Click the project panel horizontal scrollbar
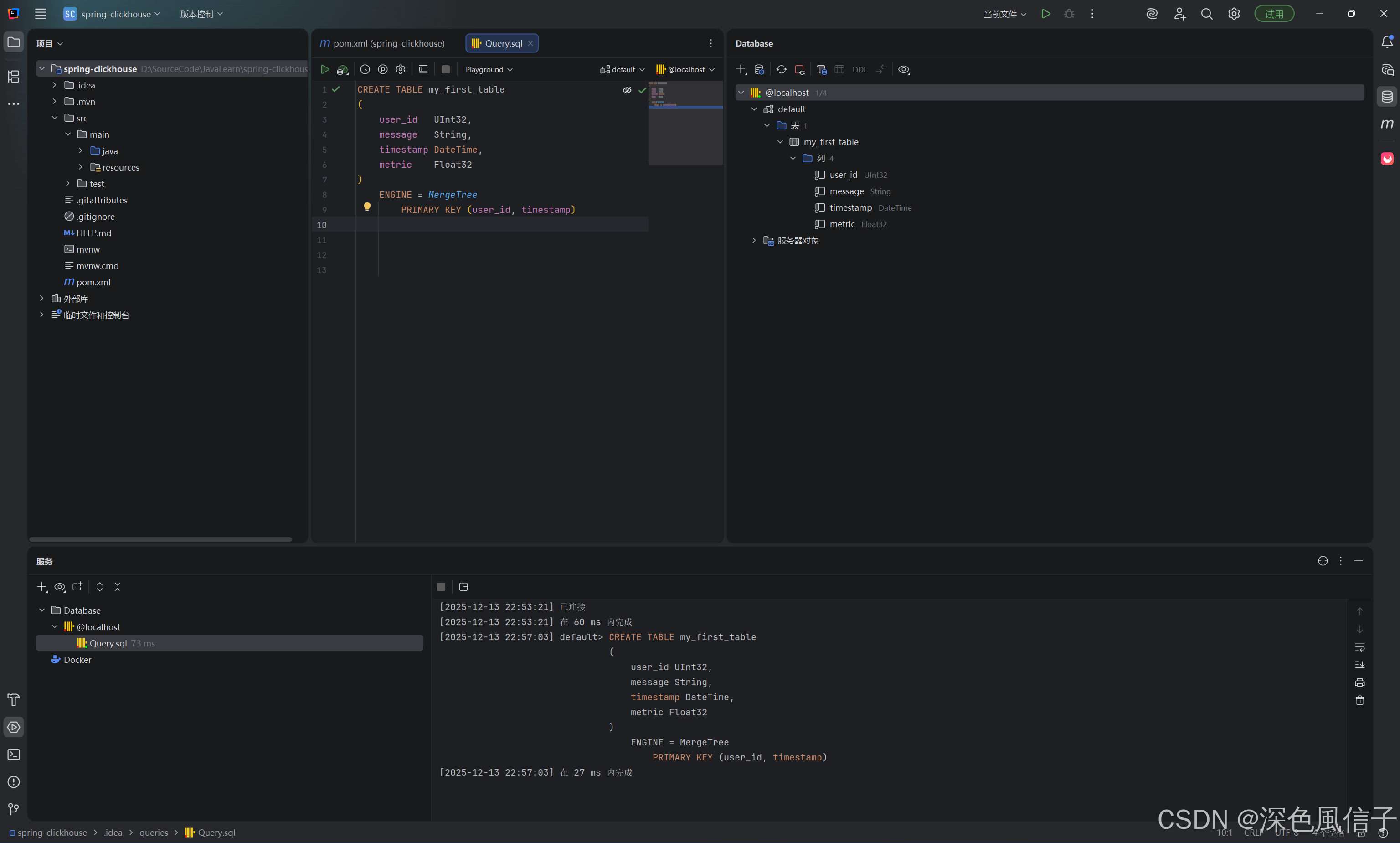The width and height of the screenshot is (1400, 843). tap(160, 539)
